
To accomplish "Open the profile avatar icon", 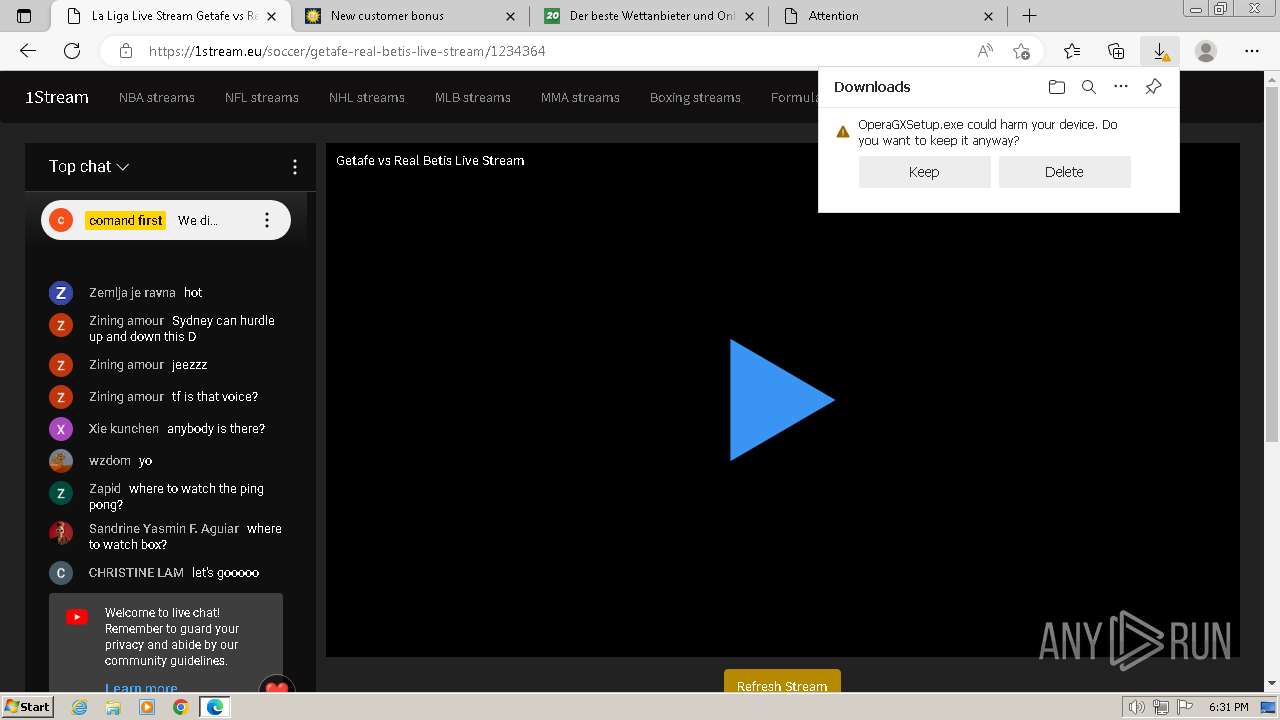I will tap(1206, 51).
